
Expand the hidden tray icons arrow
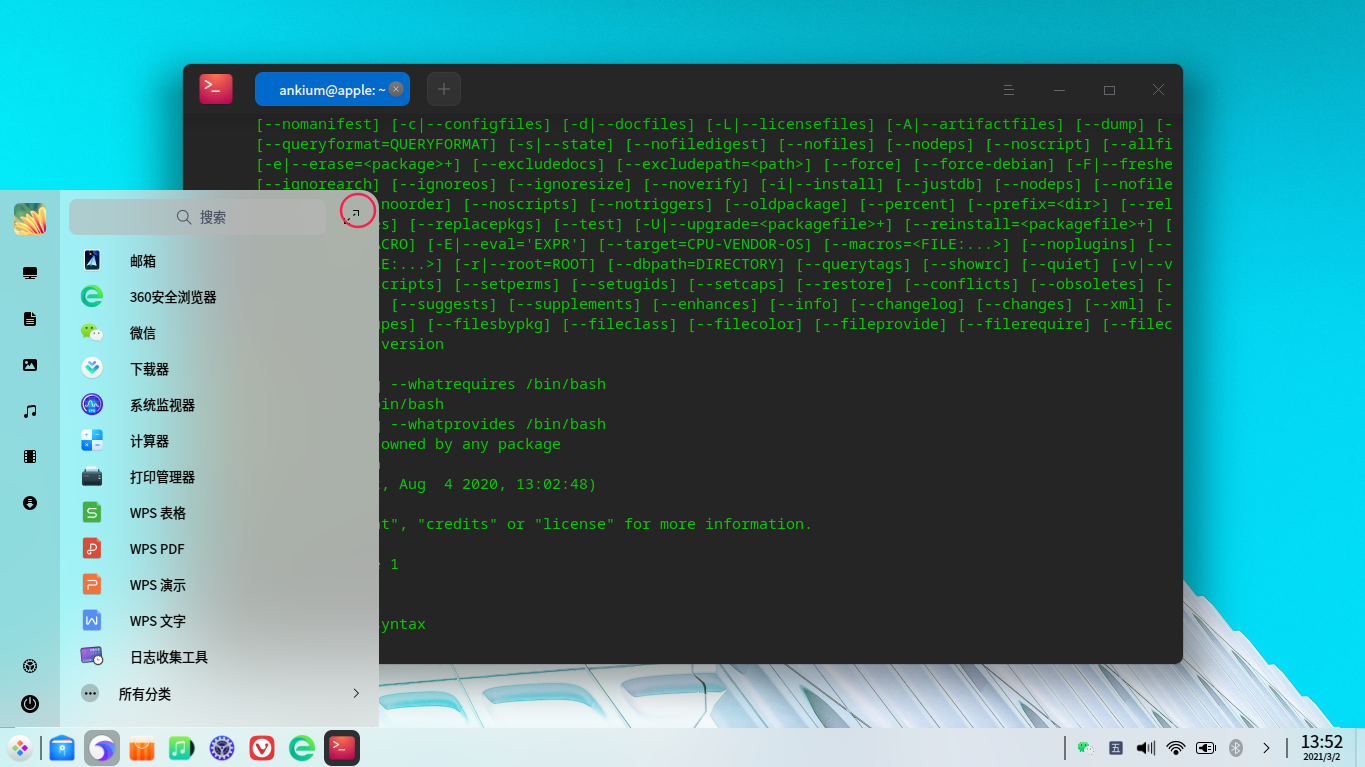[x=1266, y=747]
